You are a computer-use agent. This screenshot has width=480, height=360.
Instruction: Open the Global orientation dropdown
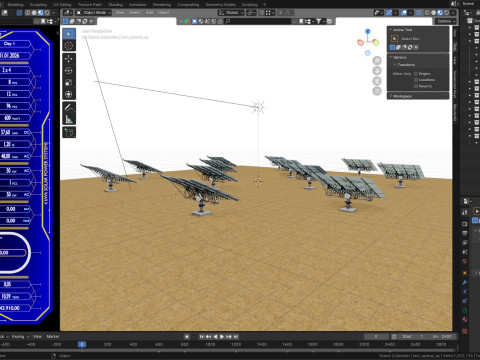(x=231, y=13)
